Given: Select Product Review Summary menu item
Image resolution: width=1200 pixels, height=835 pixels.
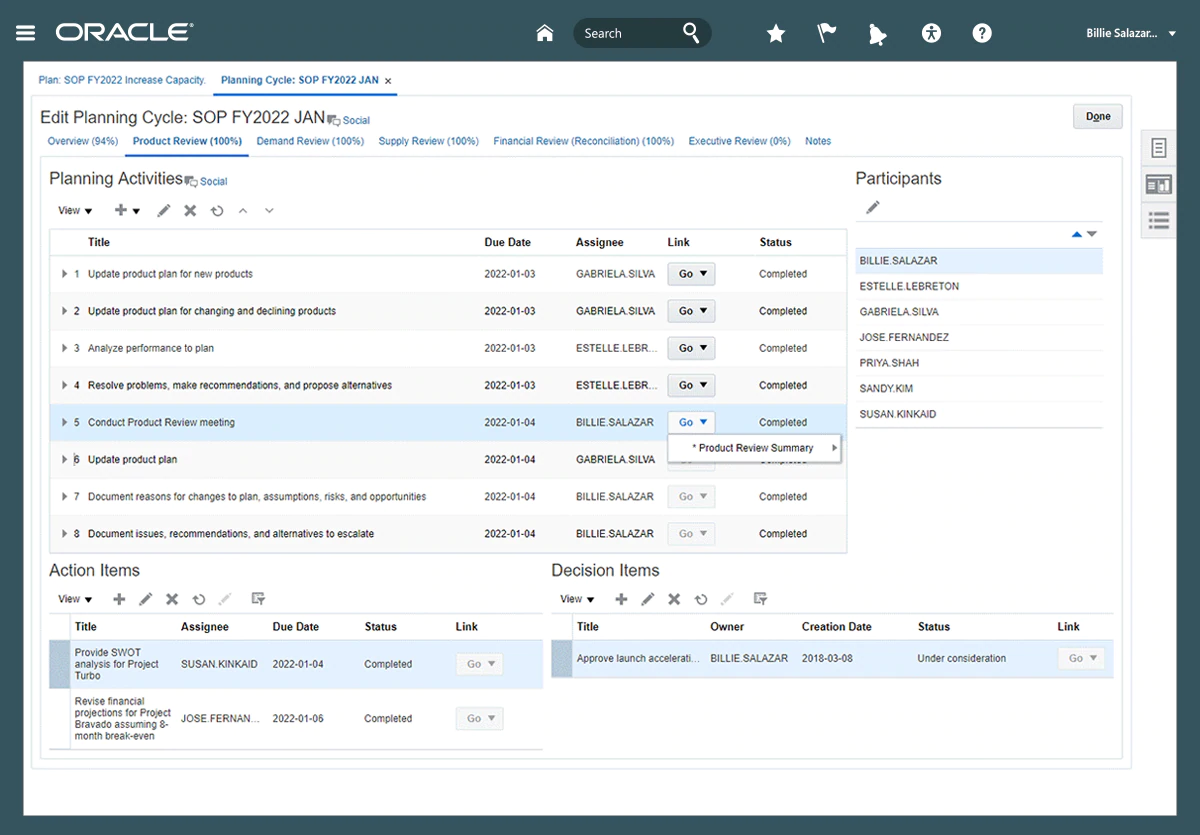Looking at the screenshot, I should 755,448.
